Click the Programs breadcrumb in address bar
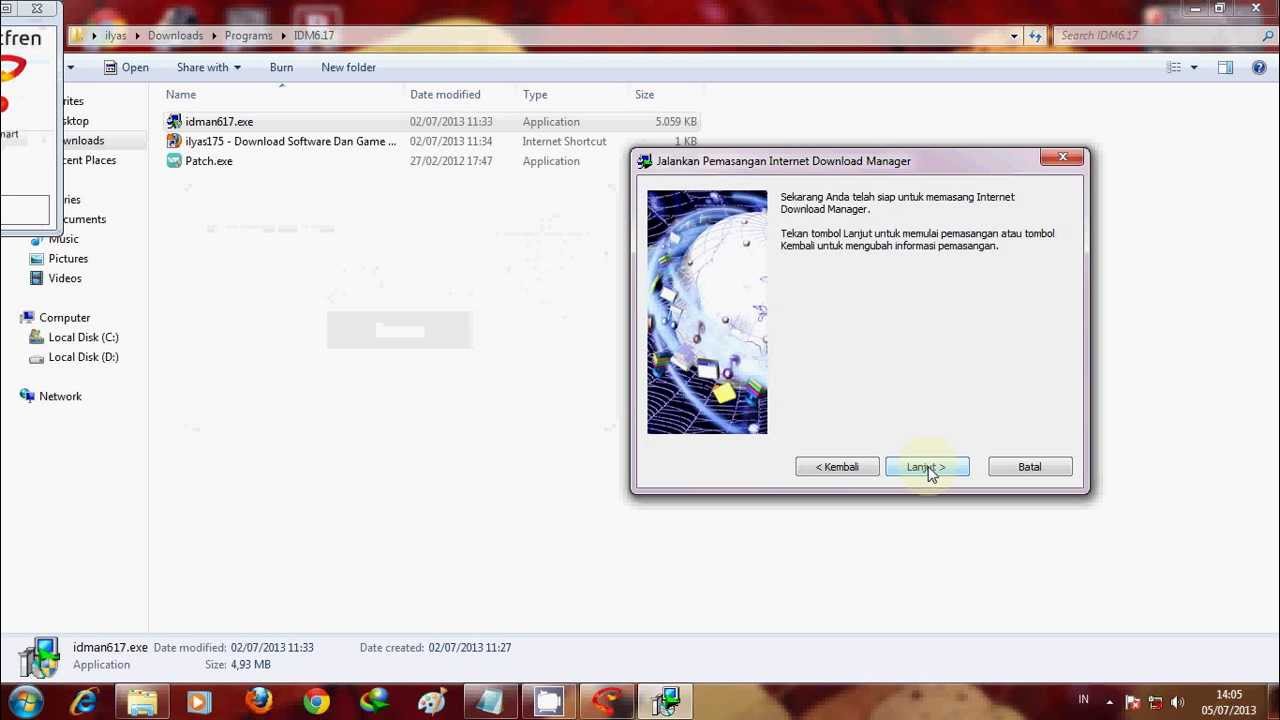 (248, 35)
